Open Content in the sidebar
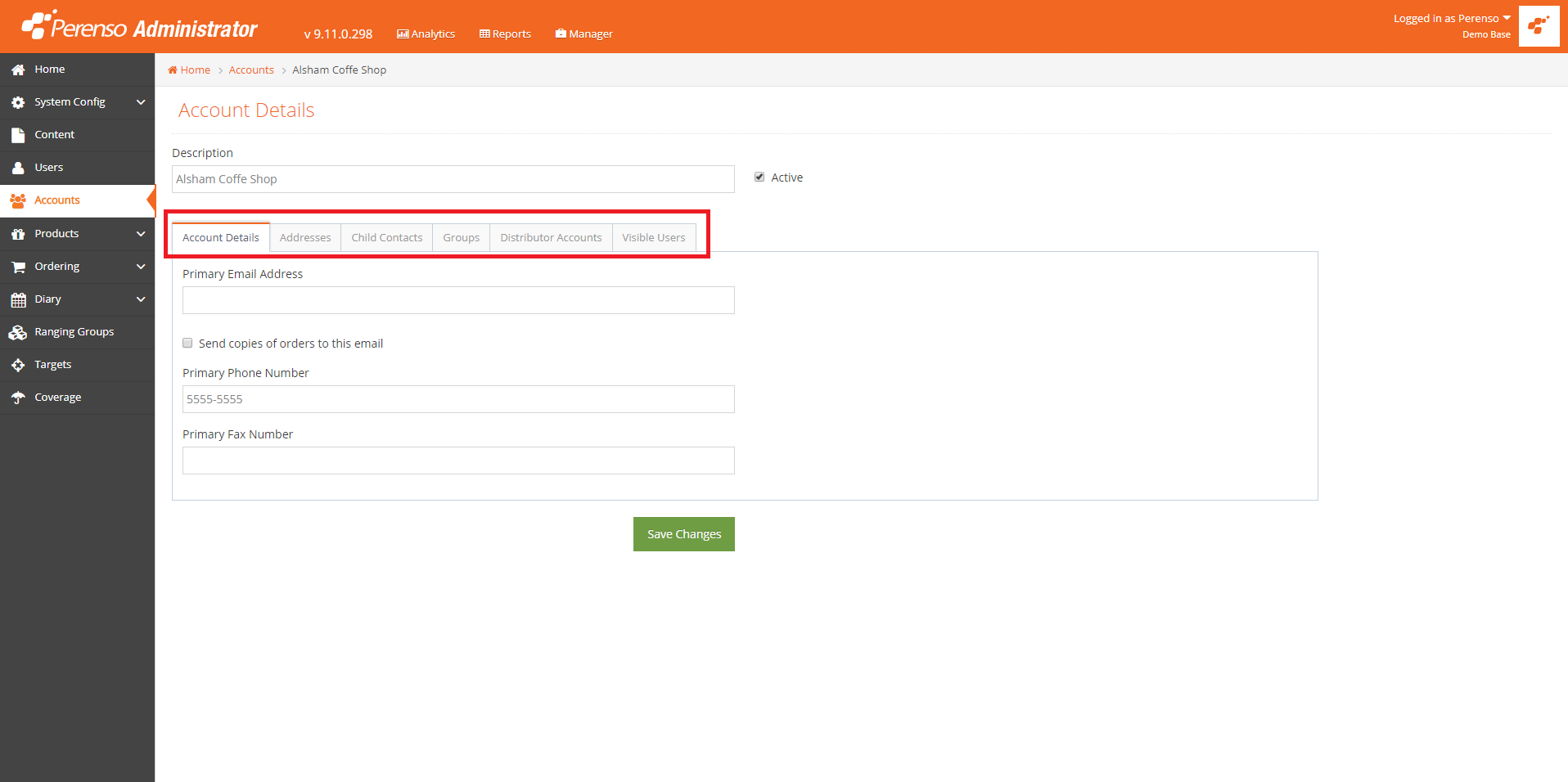The height and width of the screenshot is (782, 1568). 77,135
